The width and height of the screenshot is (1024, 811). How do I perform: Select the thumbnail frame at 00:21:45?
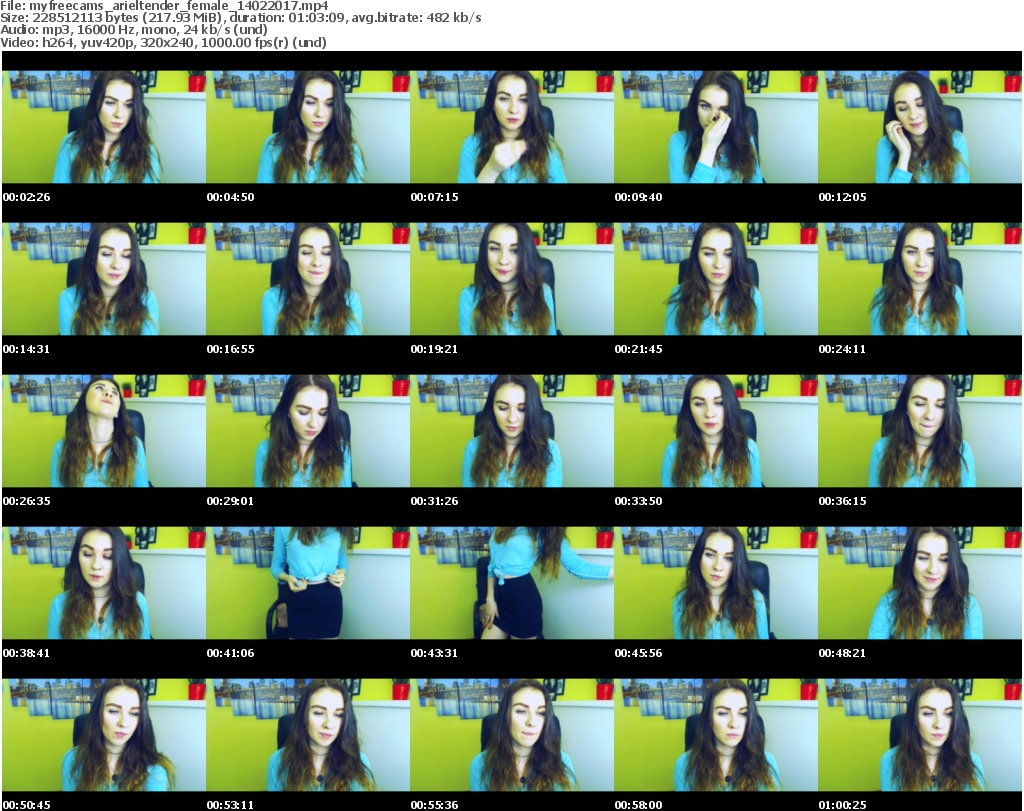[716, 279]
